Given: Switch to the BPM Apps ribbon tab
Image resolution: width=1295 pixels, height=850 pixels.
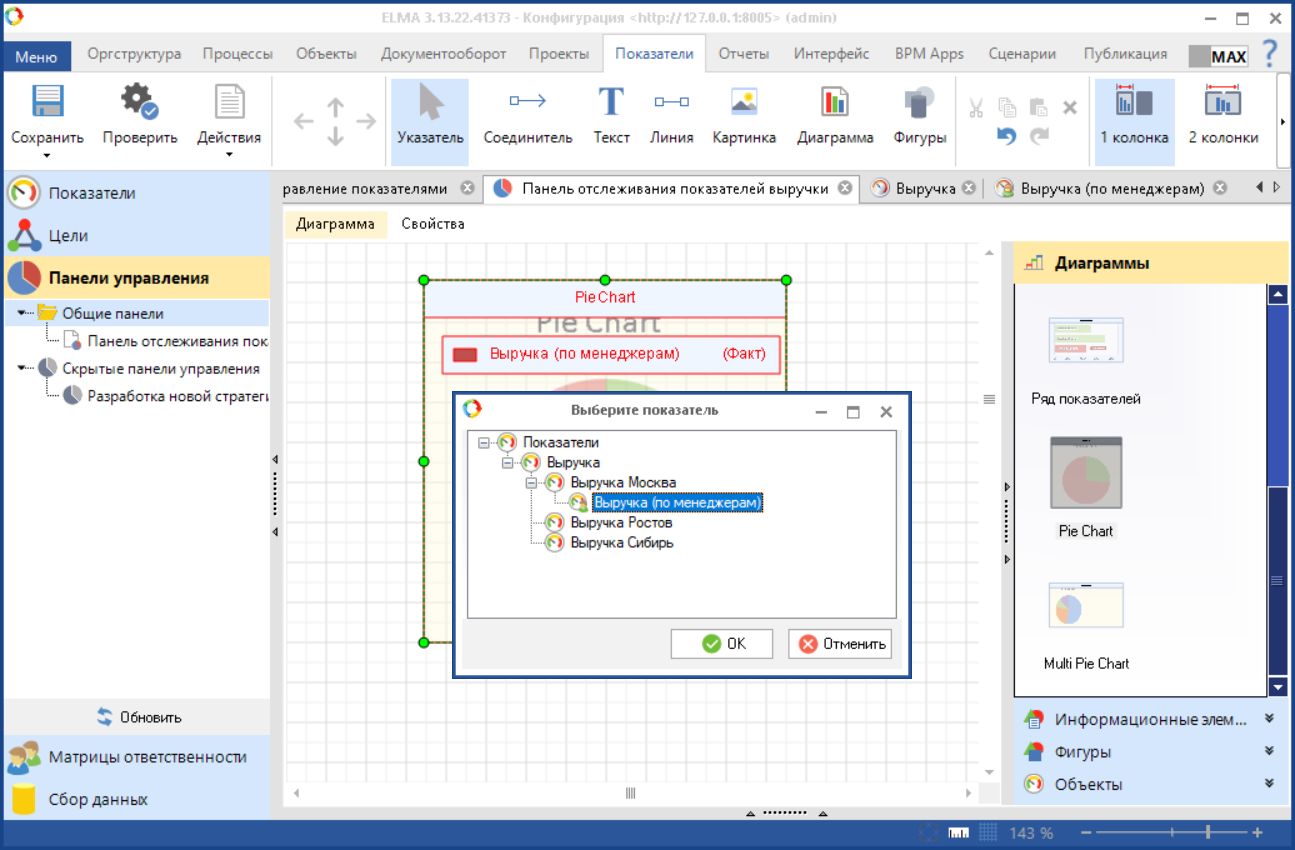Looking at the screenshot, I should 929,54.
